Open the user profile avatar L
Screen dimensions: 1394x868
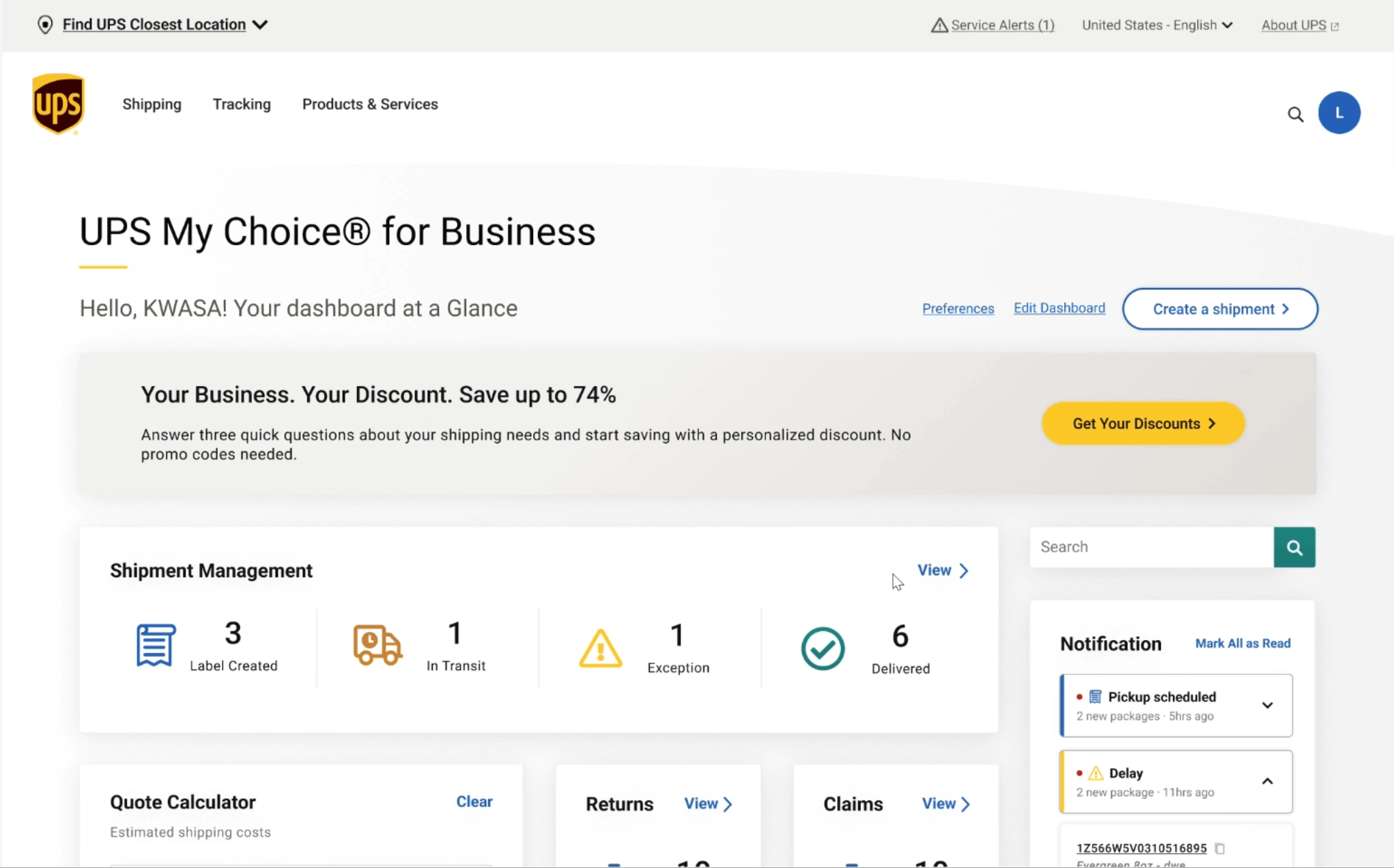pos(1339,113)
